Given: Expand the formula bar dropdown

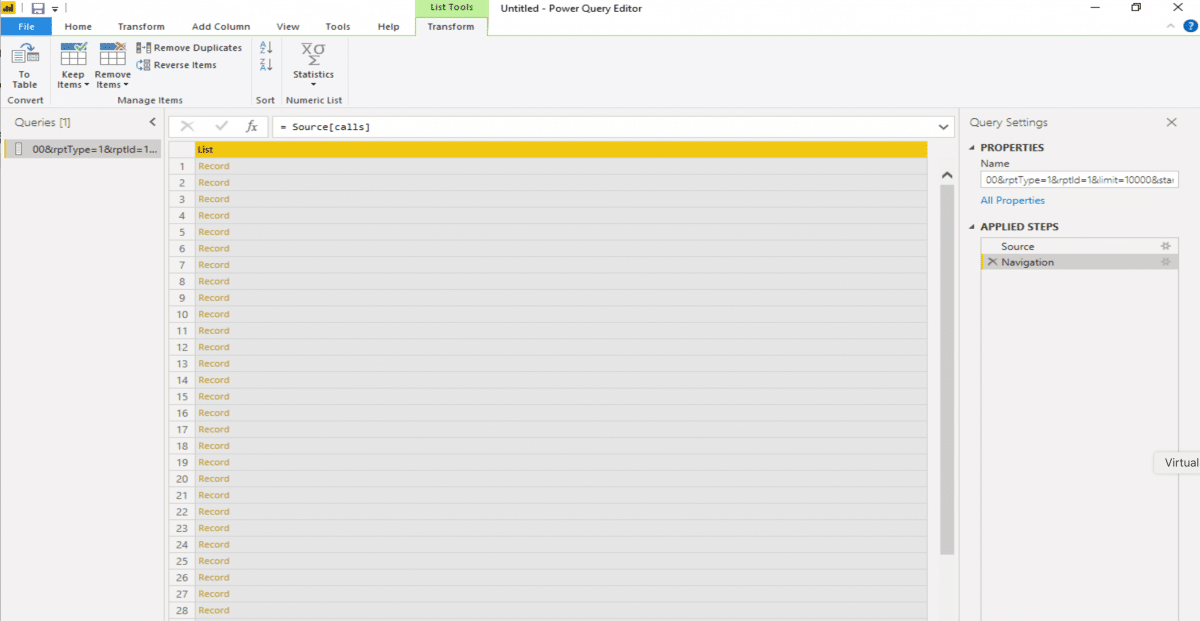Looking at the screenshot, I should [944, 127].
